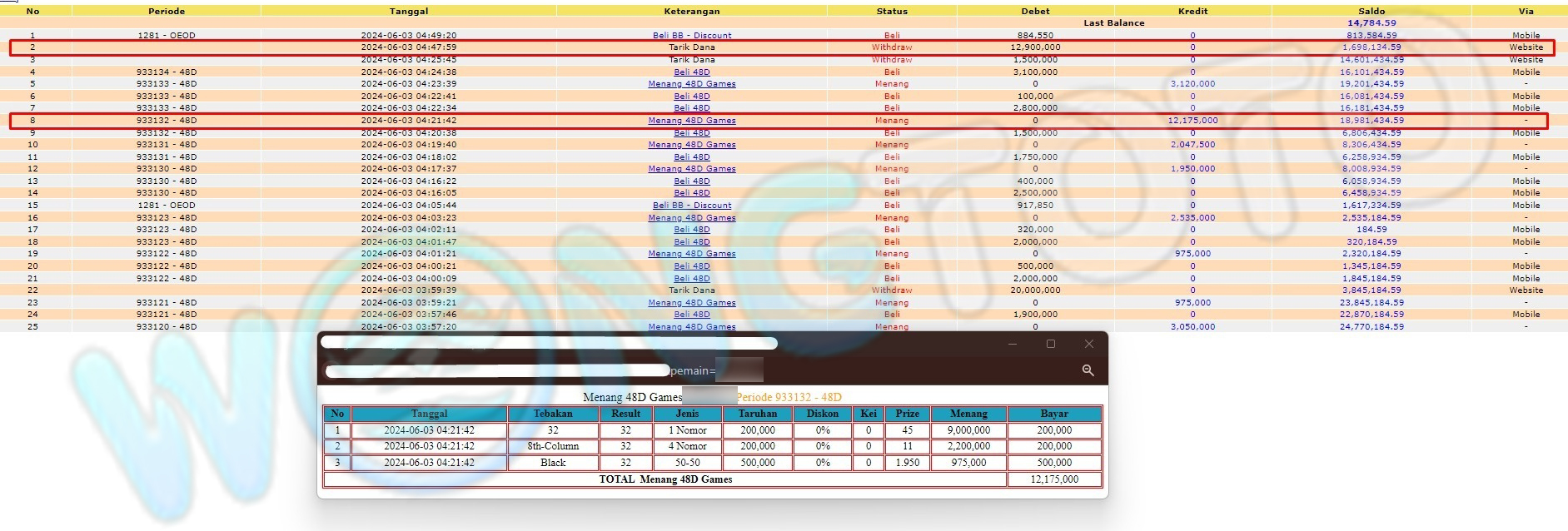Open Beli BB - Discount link in row 15
The height and width of the screenshot is (531, 1568).
click(692, 206)
